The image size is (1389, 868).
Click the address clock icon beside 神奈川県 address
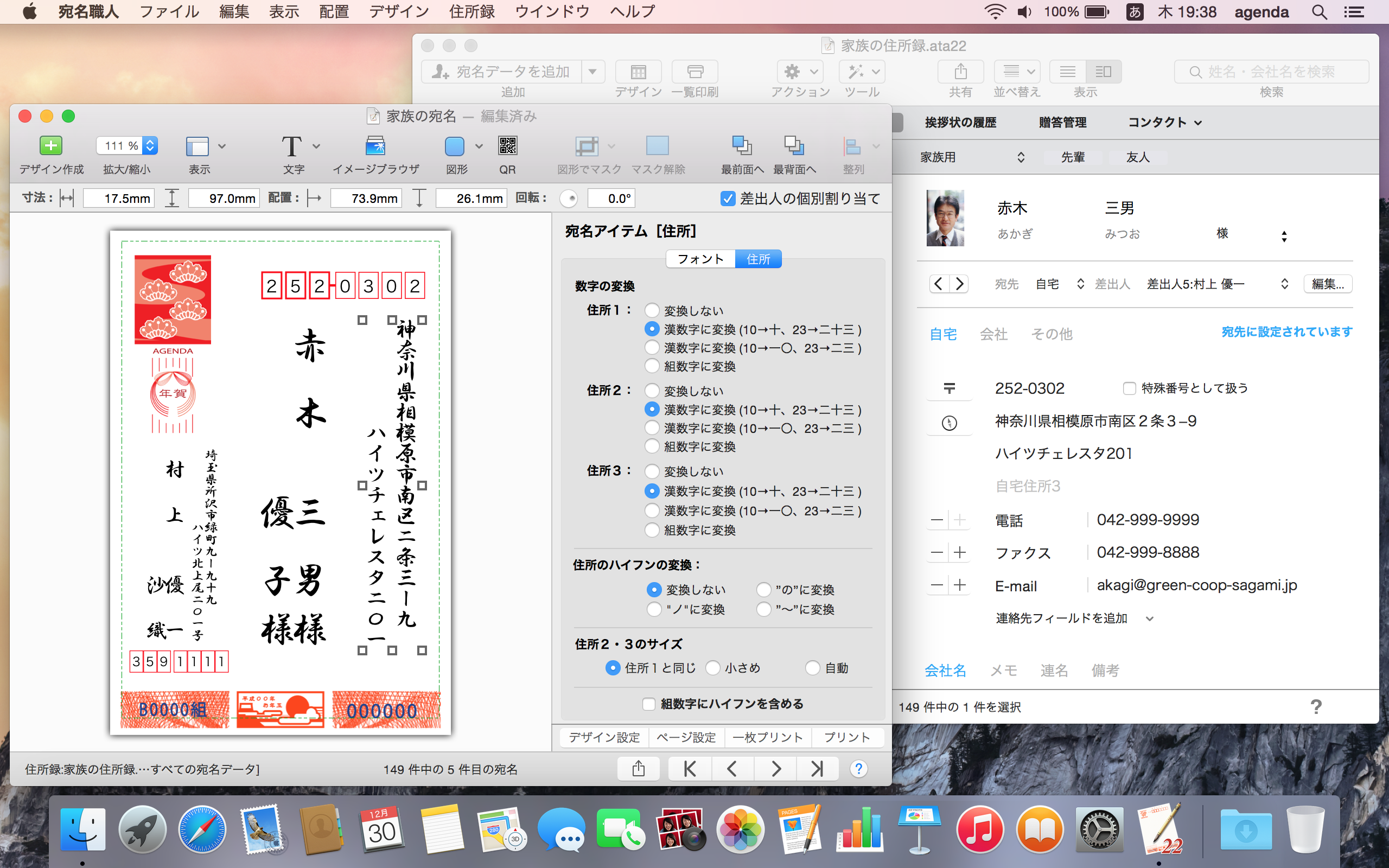pos(950,423)
